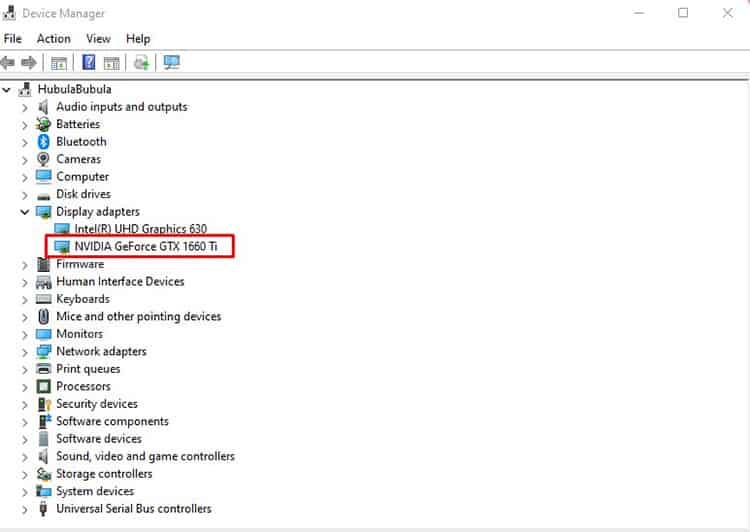Collapse the Display adapters node
The image size is (750, 532).
pyautogui.click(x=25, y=212)
